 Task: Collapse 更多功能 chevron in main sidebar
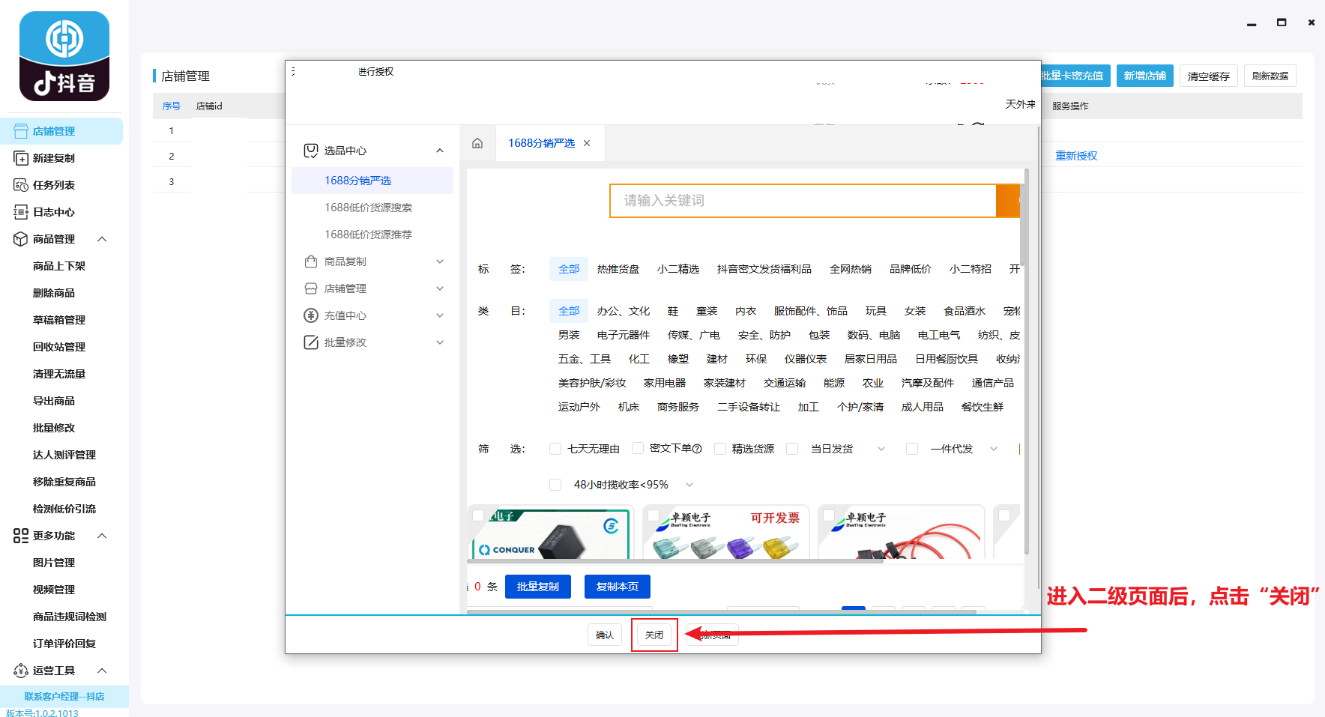click(x=102, y=535)
